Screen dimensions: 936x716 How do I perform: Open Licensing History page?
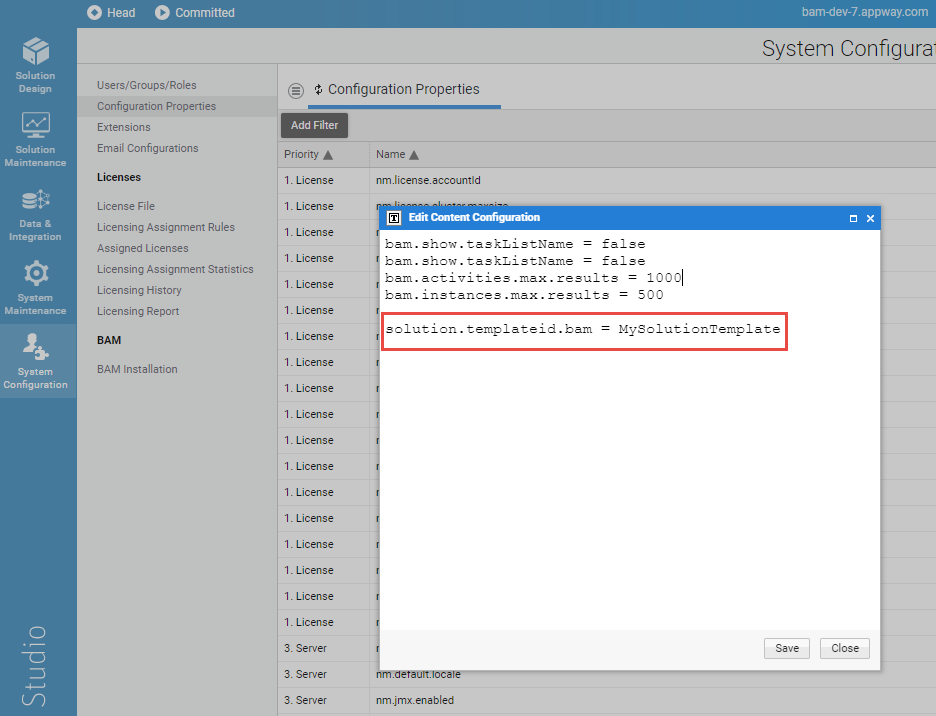pos(139,290)
